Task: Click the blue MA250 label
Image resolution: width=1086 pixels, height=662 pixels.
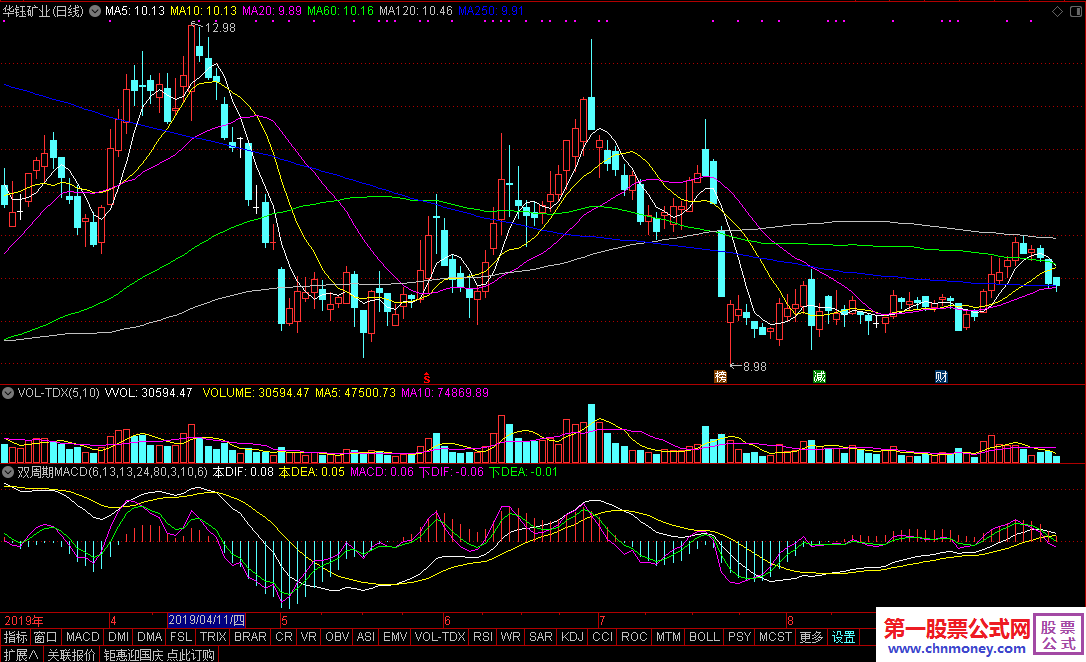Action: coord(490,11)
